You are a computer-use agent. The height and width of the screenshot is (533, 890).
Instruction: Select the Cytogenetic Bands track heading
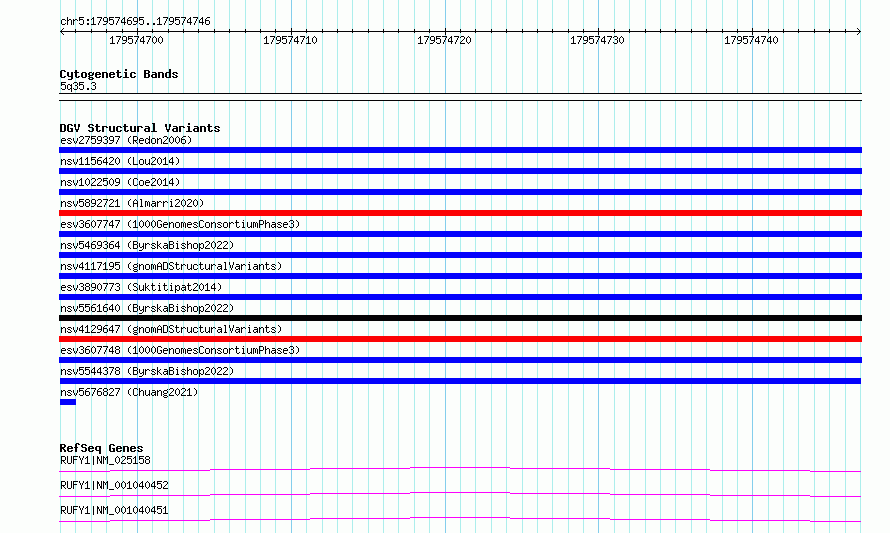[x=119, y=74]
